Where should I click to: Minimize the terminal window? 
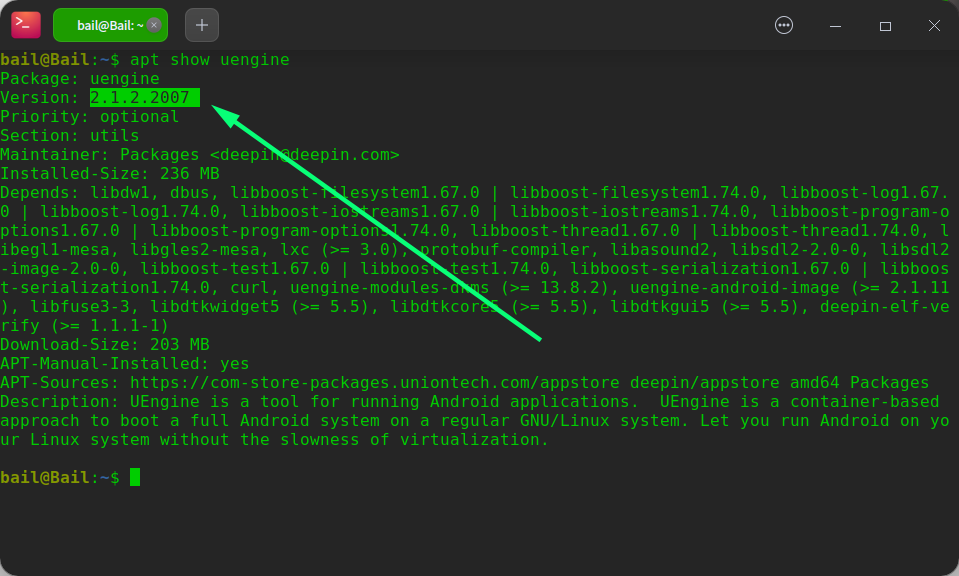coord(835,26)
